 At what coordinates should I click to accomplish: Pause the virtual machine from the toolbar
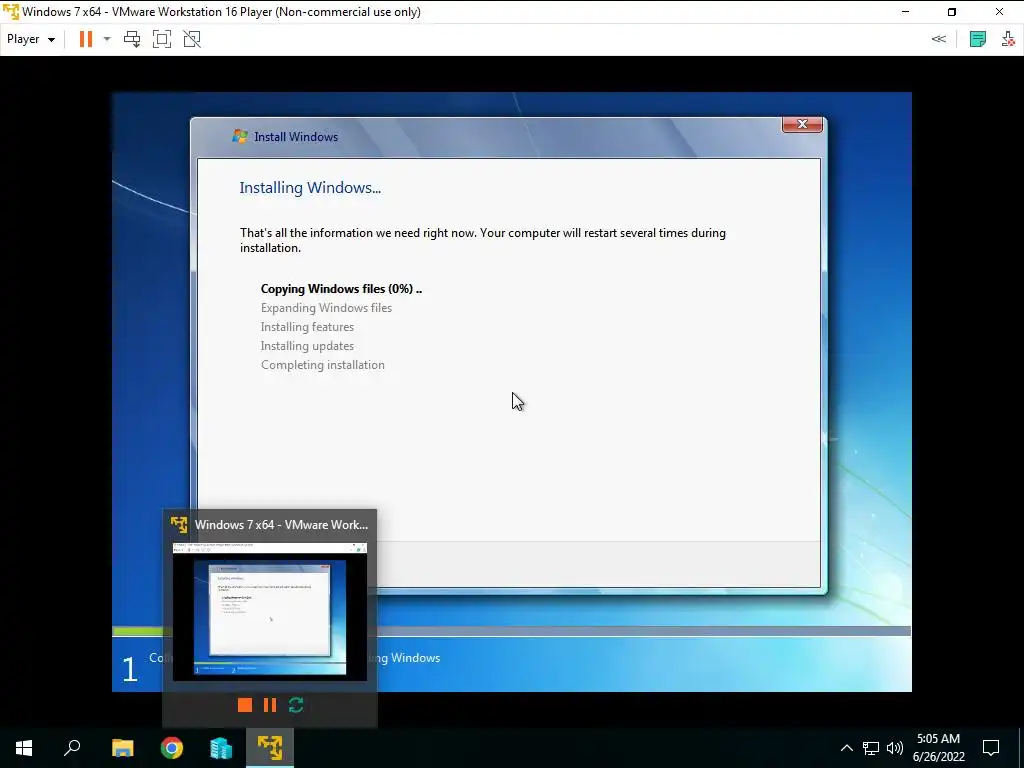86,39
